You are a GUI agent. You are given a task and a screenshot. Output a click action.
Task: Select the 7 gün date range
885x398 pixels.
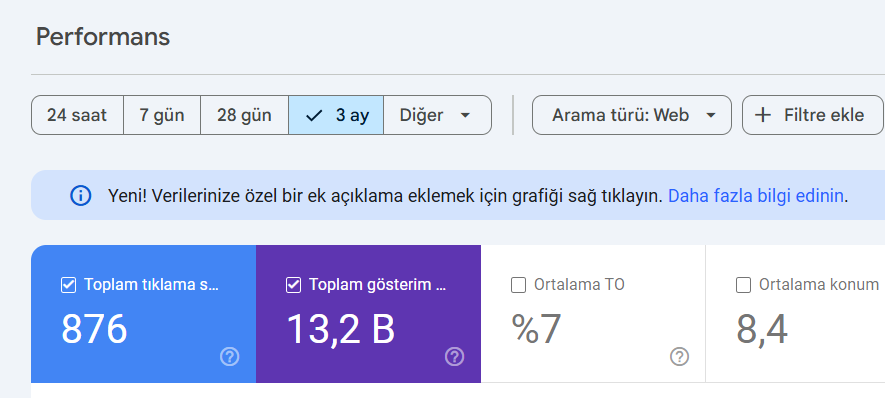tap(162, 115)
